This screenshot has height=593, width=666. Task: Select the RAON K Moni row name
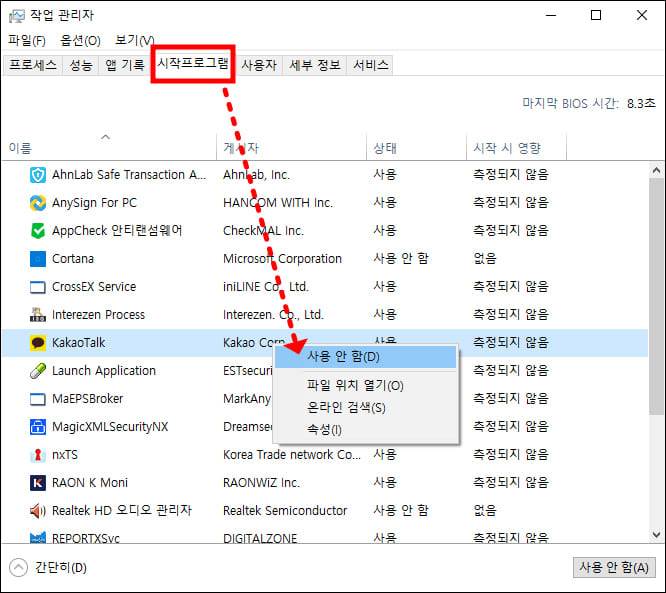pos(90,483)
